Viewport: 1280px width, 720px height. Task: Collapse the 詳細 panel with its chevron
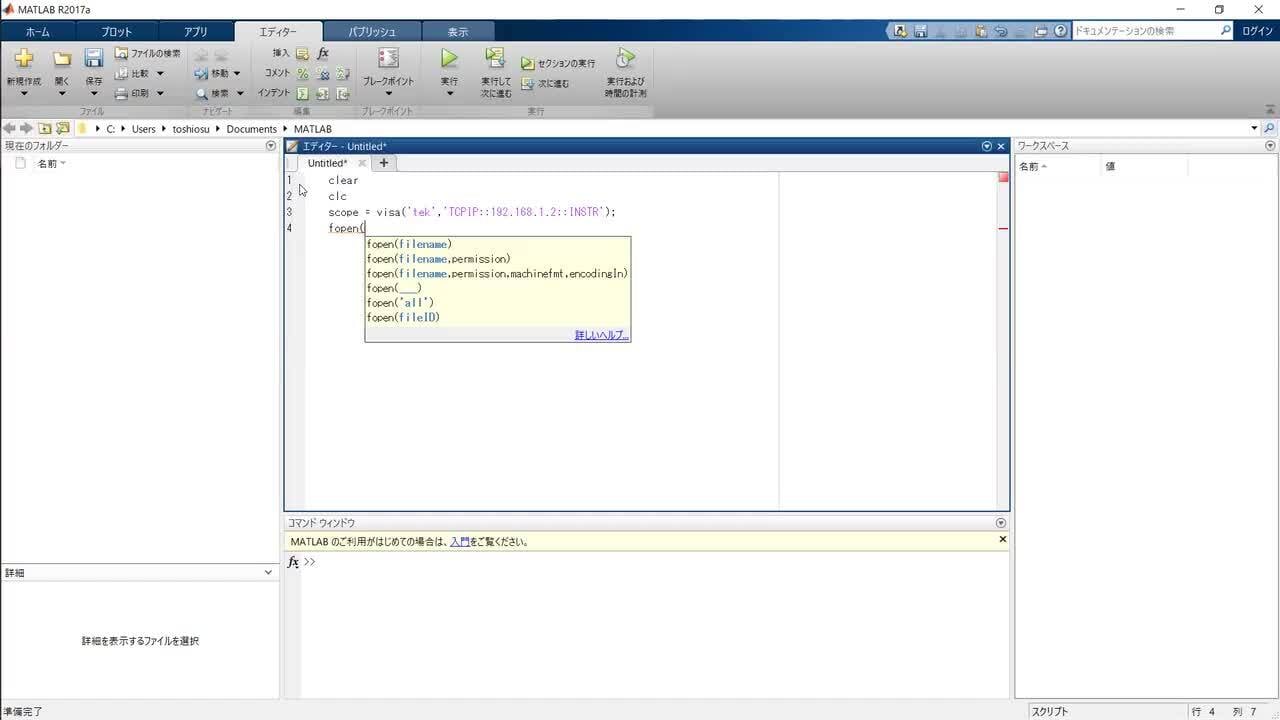coord(268,572)
